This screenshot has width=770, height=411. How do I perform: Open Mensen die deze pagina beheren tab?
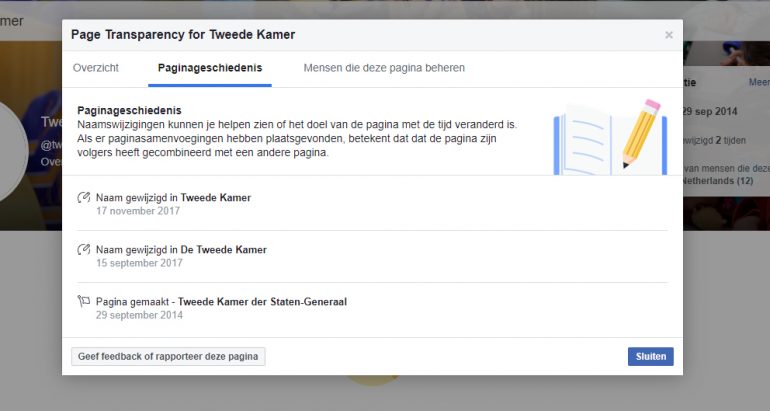pos(384,68)
